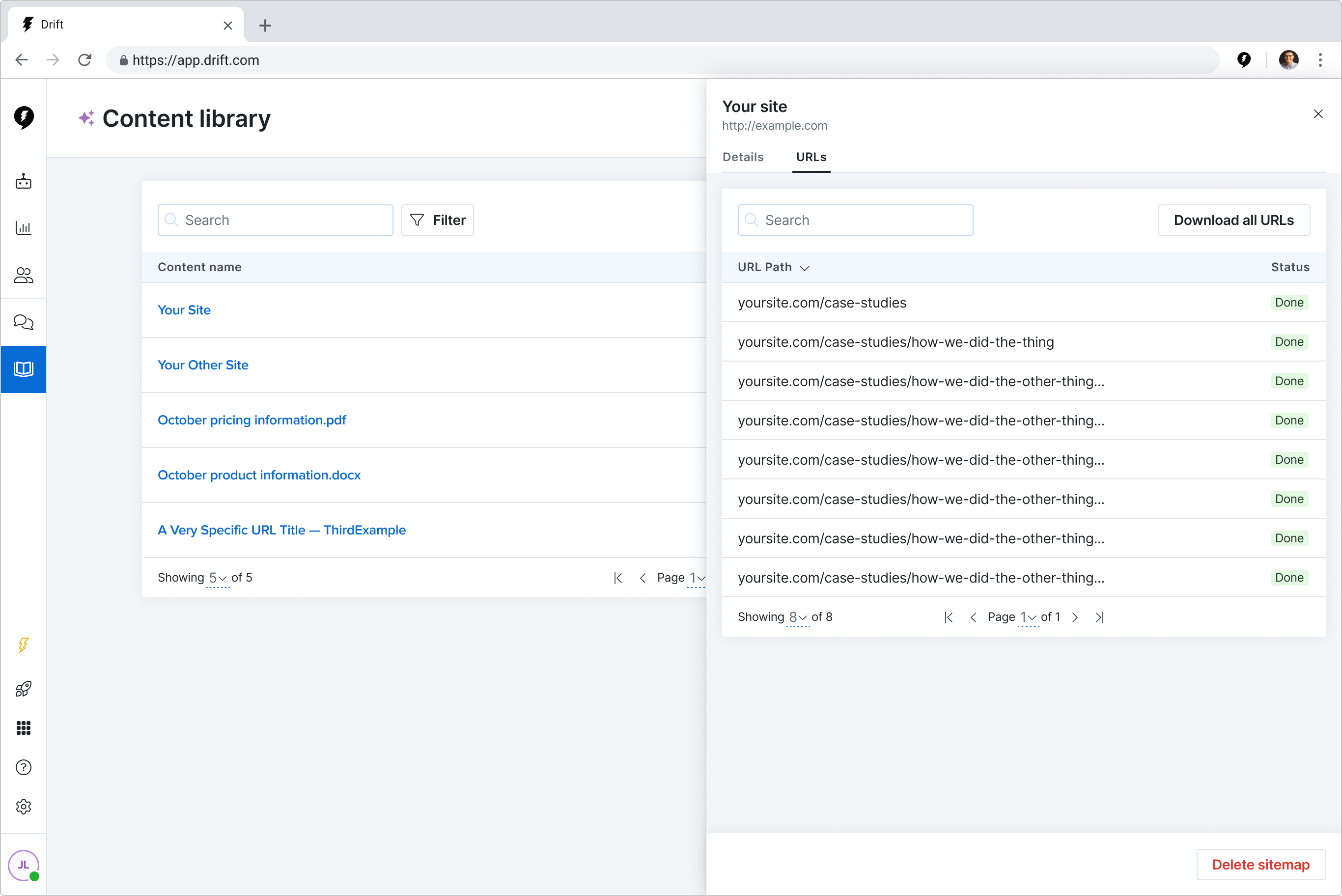
Task: Expand the Showing 8 rows dropdown
Action: (798, 617)
